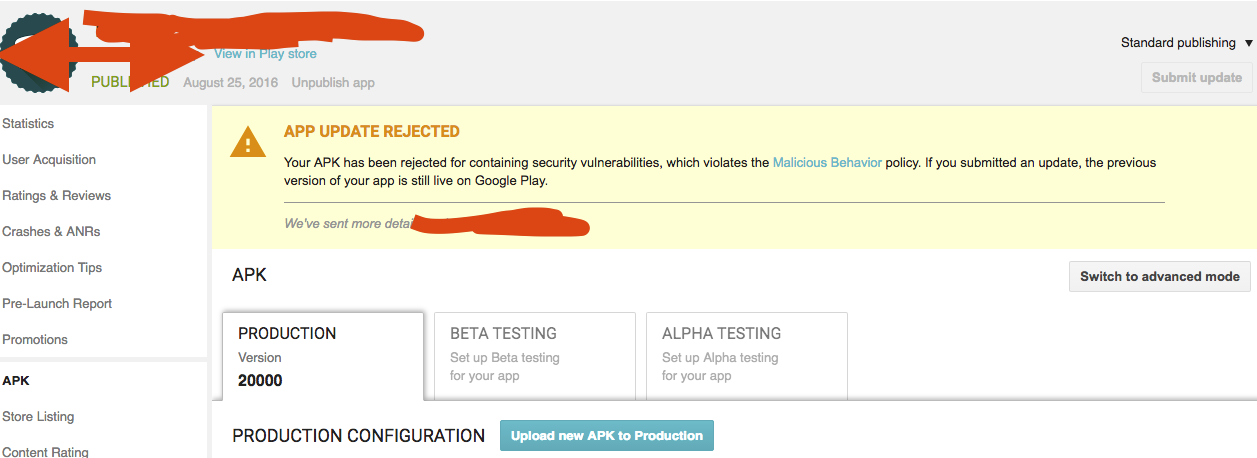This screenshot has width=1257, height=458.
Task: Open the Promotions section
Action: (x=35, y=340)
